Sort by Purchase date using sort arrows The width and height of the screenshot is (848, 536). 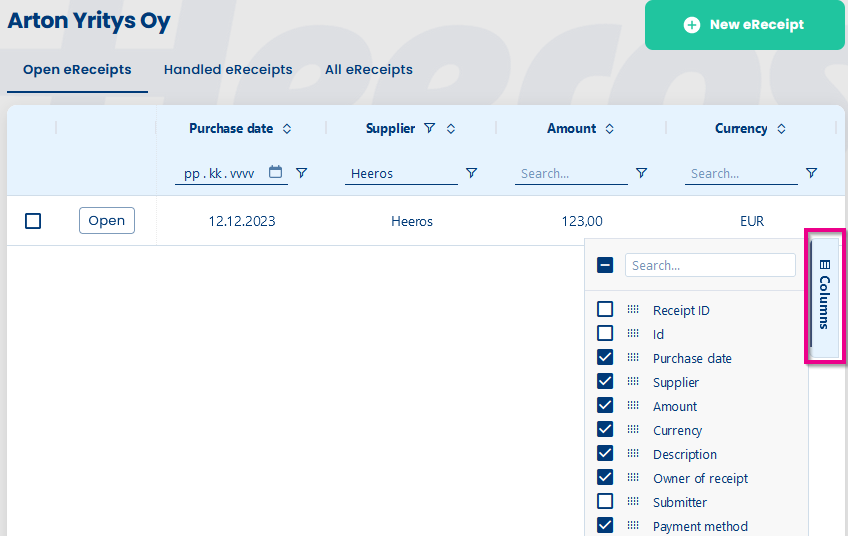point(287,129)
